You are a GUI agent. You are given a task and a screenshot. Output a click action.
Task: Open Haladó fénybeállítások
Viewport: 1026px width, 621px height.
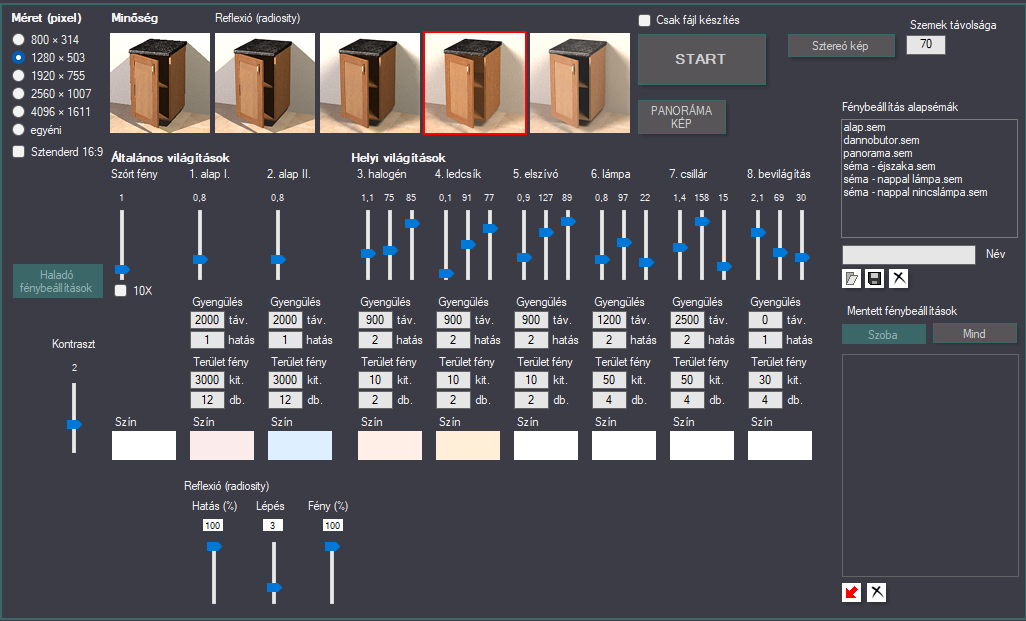coord(58,281)
